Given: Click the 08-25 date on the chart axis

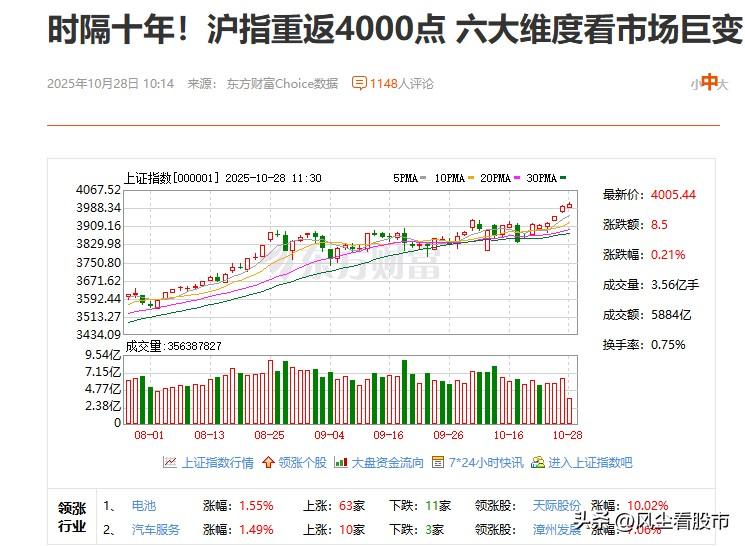Looking at the screenshot, I should pyautogui.click(x=269, y=435).
